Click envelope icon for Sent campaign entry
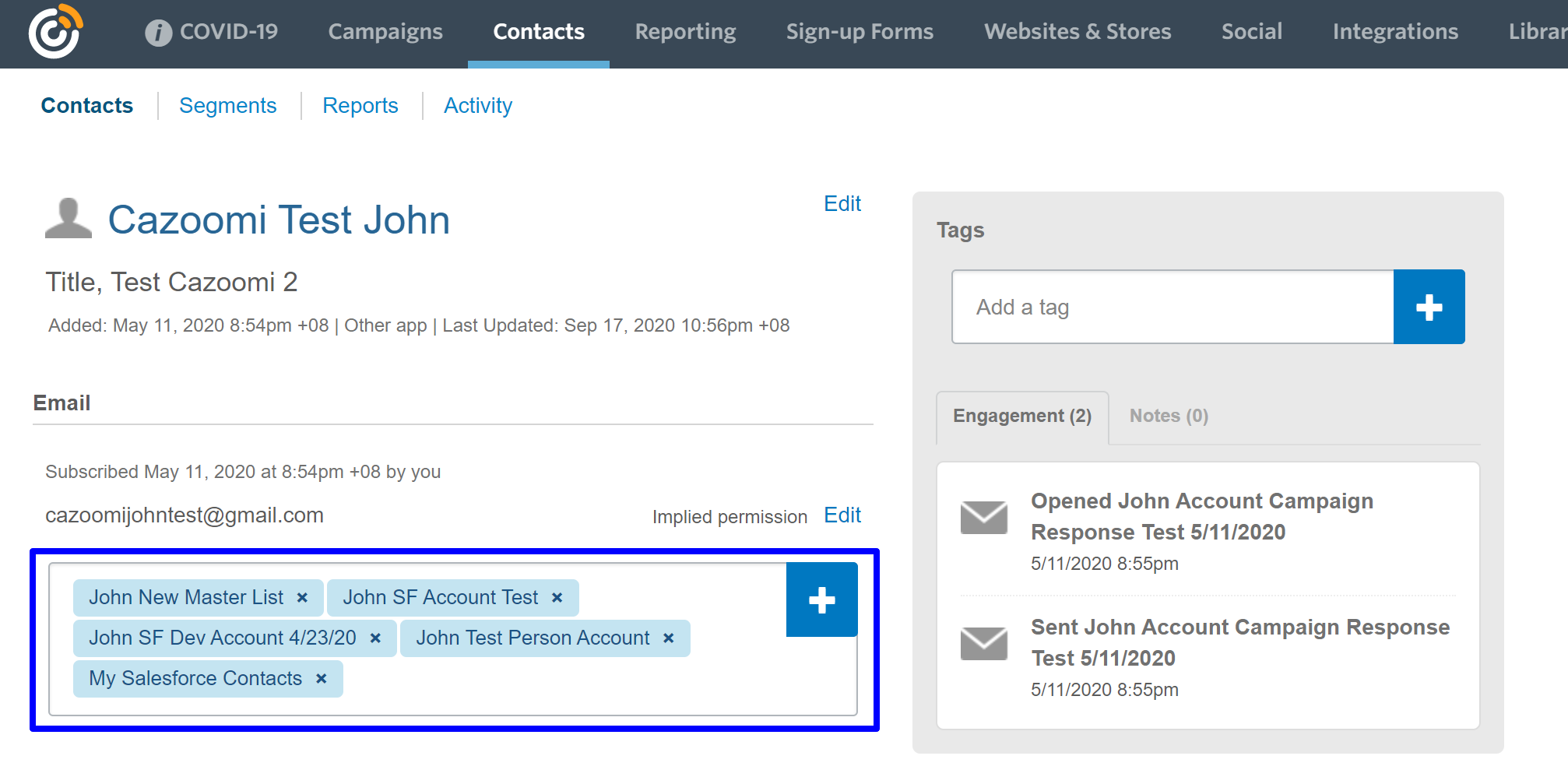This screenshot has height=777, width=1568. click(x=983, y=644)
